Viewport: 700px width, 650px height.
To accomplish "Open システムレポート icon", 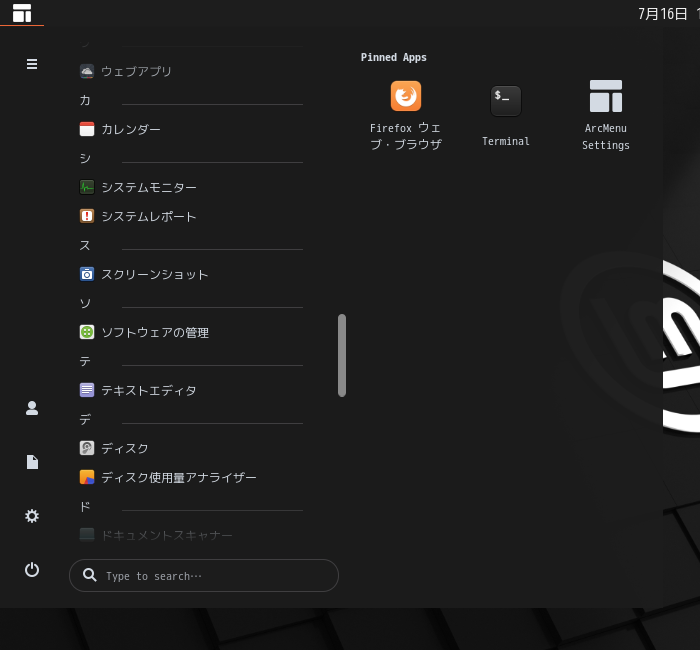I will pyautogui.click(x=87, y=216).
